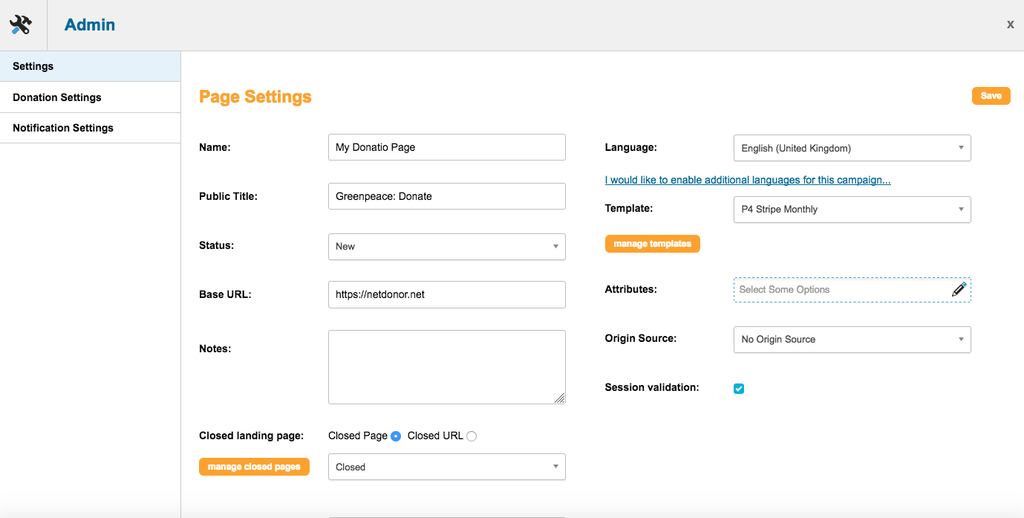This screenshot has width=1024, height=518.
Task: Click the manage templates button
Action: tap(652, 244)
